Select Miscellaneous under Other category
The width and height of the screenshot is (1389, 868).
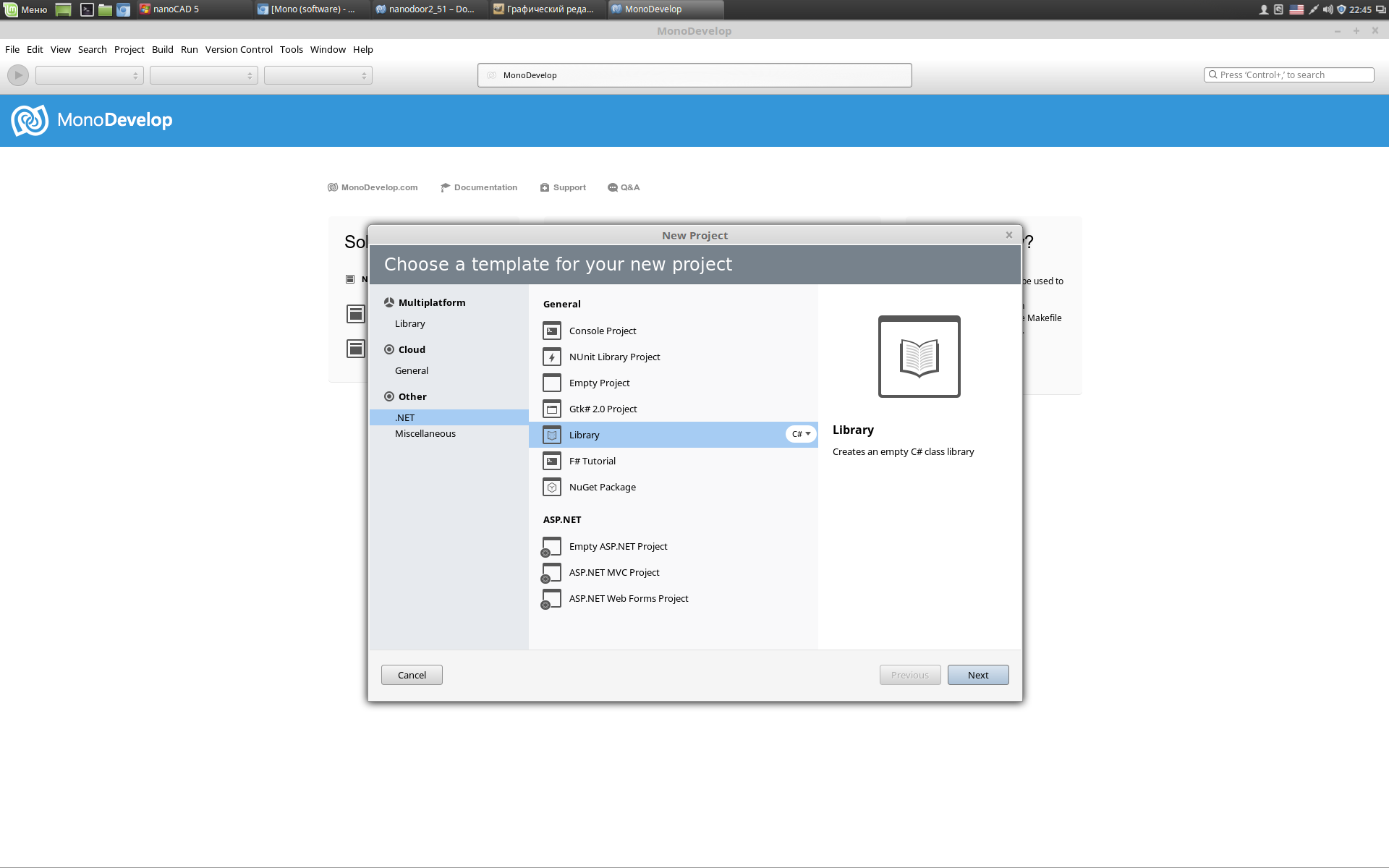click(425, 432)
